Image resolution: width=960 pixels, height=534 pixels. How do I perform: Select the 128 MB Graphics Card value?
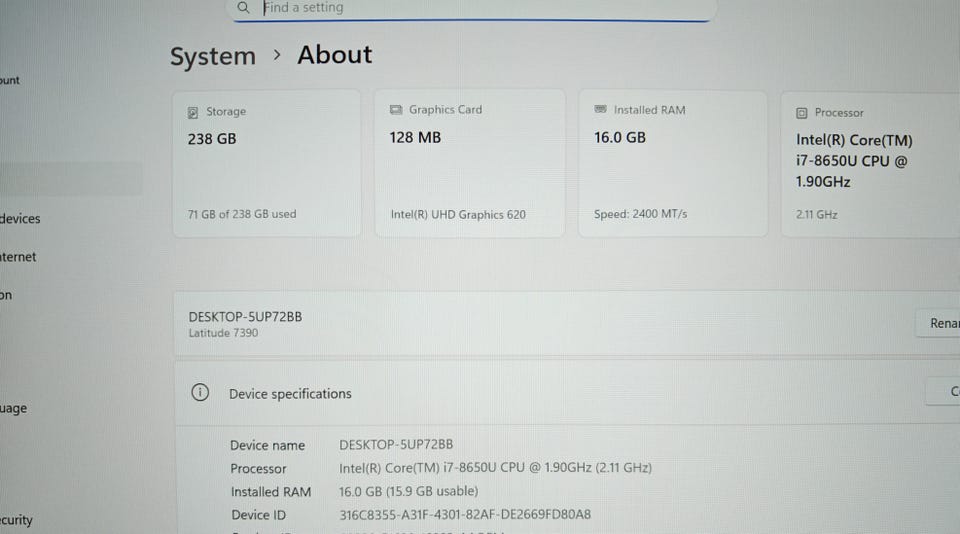tap(415, 137)
